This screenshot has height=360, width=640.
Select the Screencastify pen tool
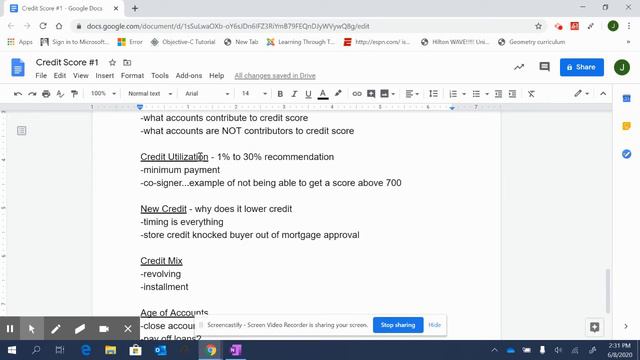[56, 329]
